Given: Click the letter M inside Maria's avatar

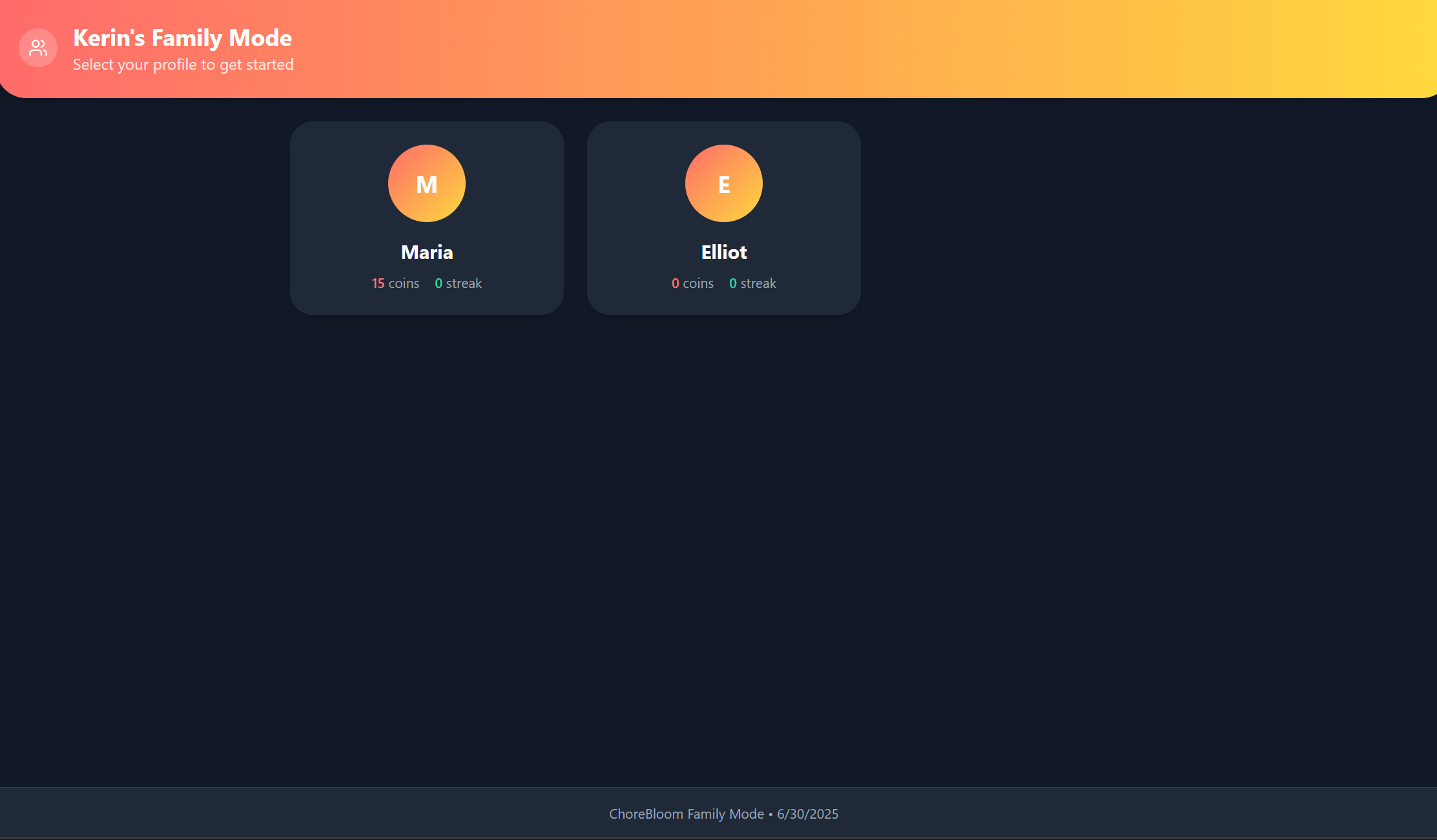Looking at the screenshot, I should [x=427, y=185].
